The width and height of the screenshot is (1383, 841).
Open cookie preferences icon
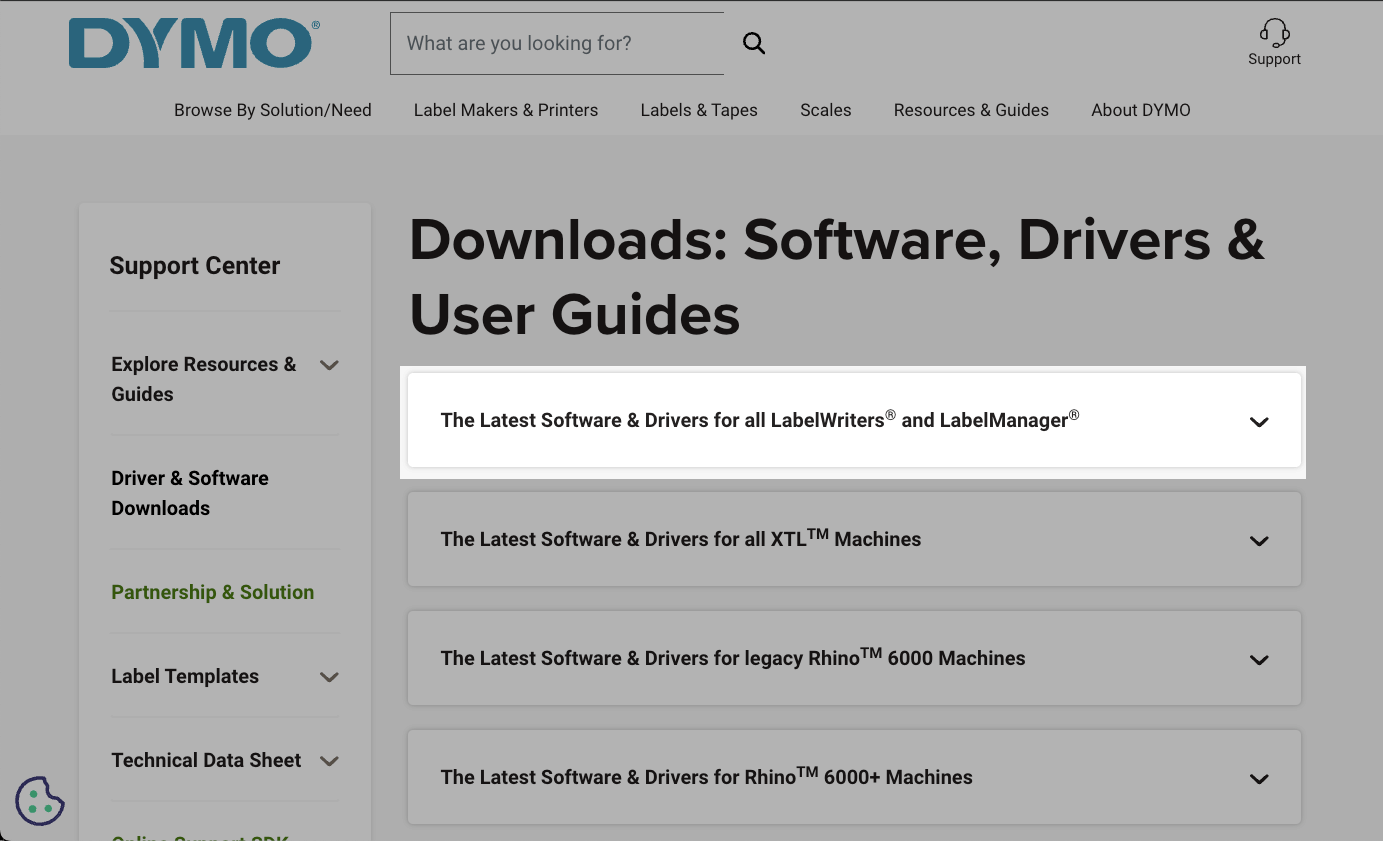[40, 800]
